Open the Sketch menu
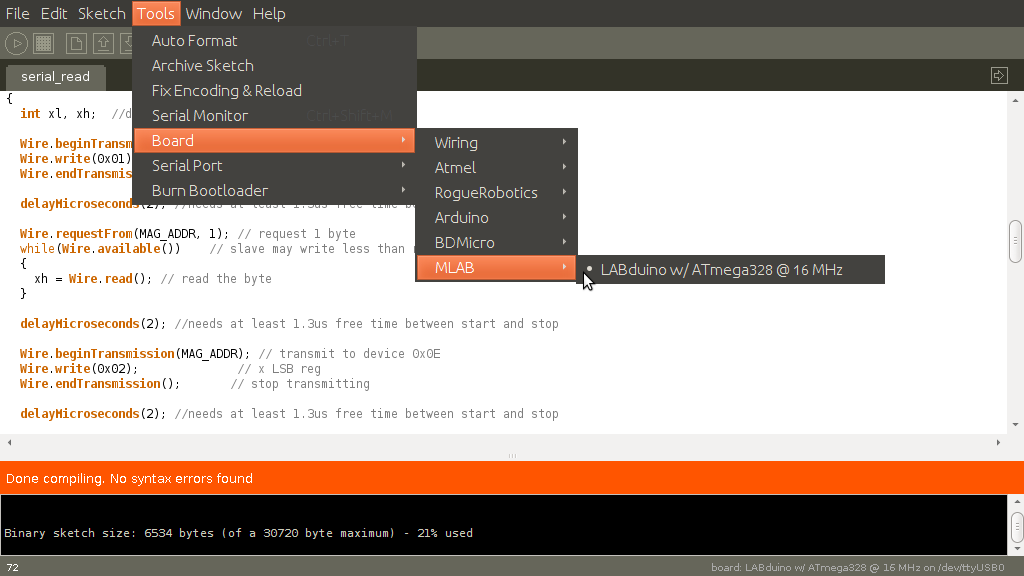 (102, 13)
